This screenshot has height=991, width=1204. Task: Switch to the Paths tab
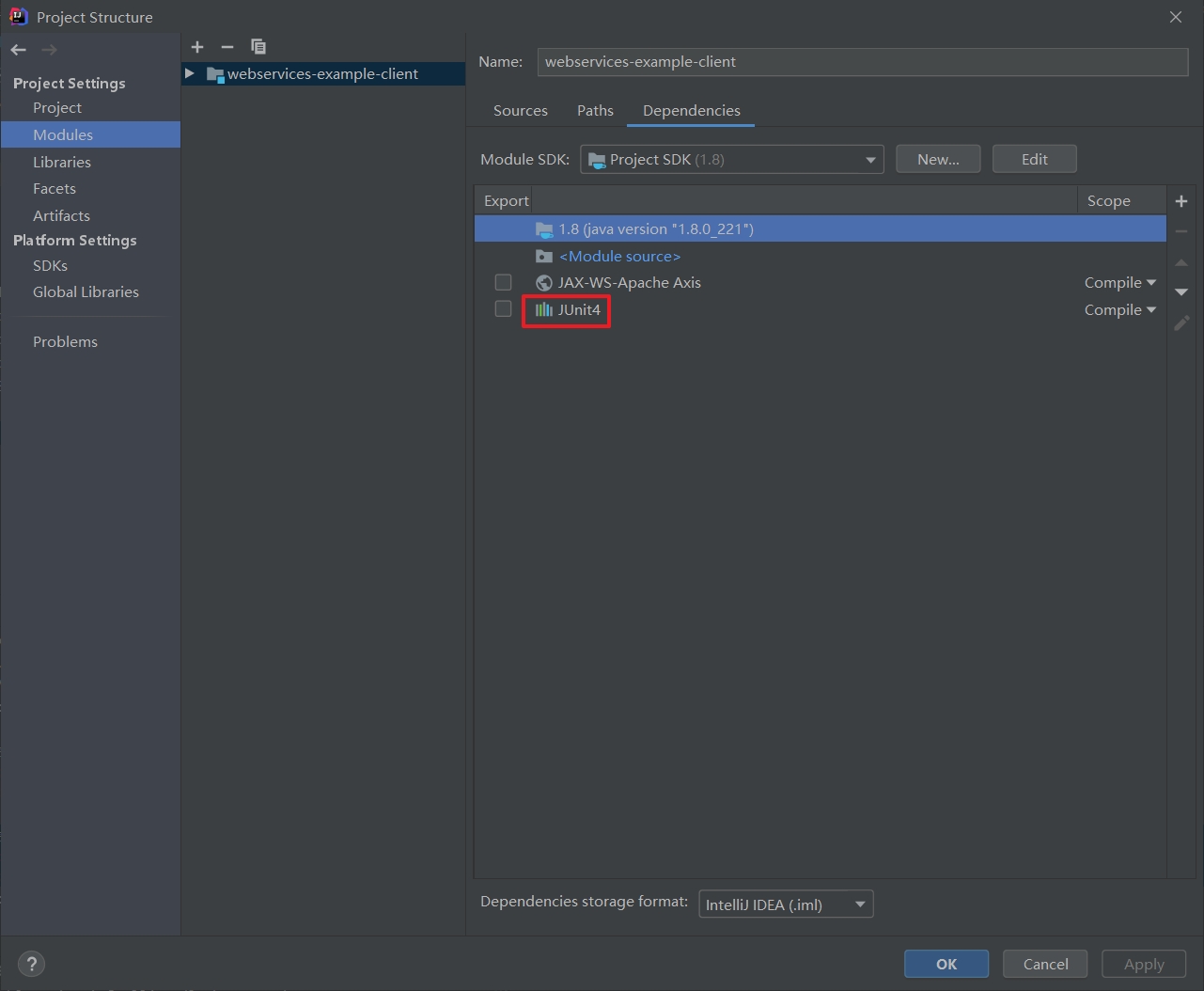594,110
